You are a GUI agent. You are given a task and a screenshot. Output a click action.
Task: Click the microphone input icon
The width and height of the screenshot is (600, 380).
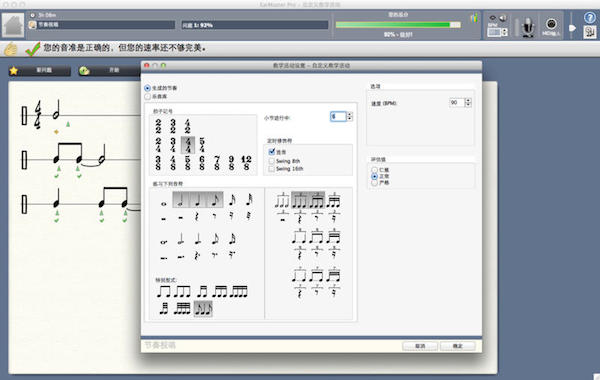click(x=528, y=27)
